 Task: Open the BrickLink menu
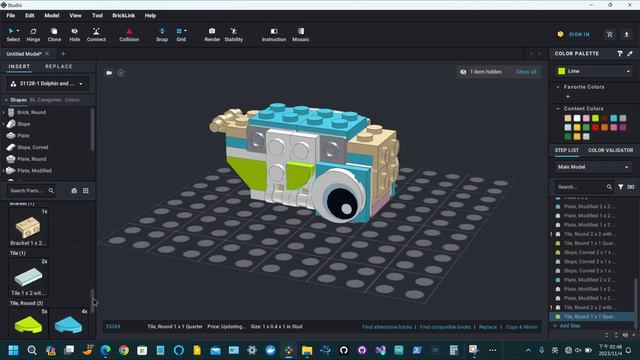pos(124,16)
